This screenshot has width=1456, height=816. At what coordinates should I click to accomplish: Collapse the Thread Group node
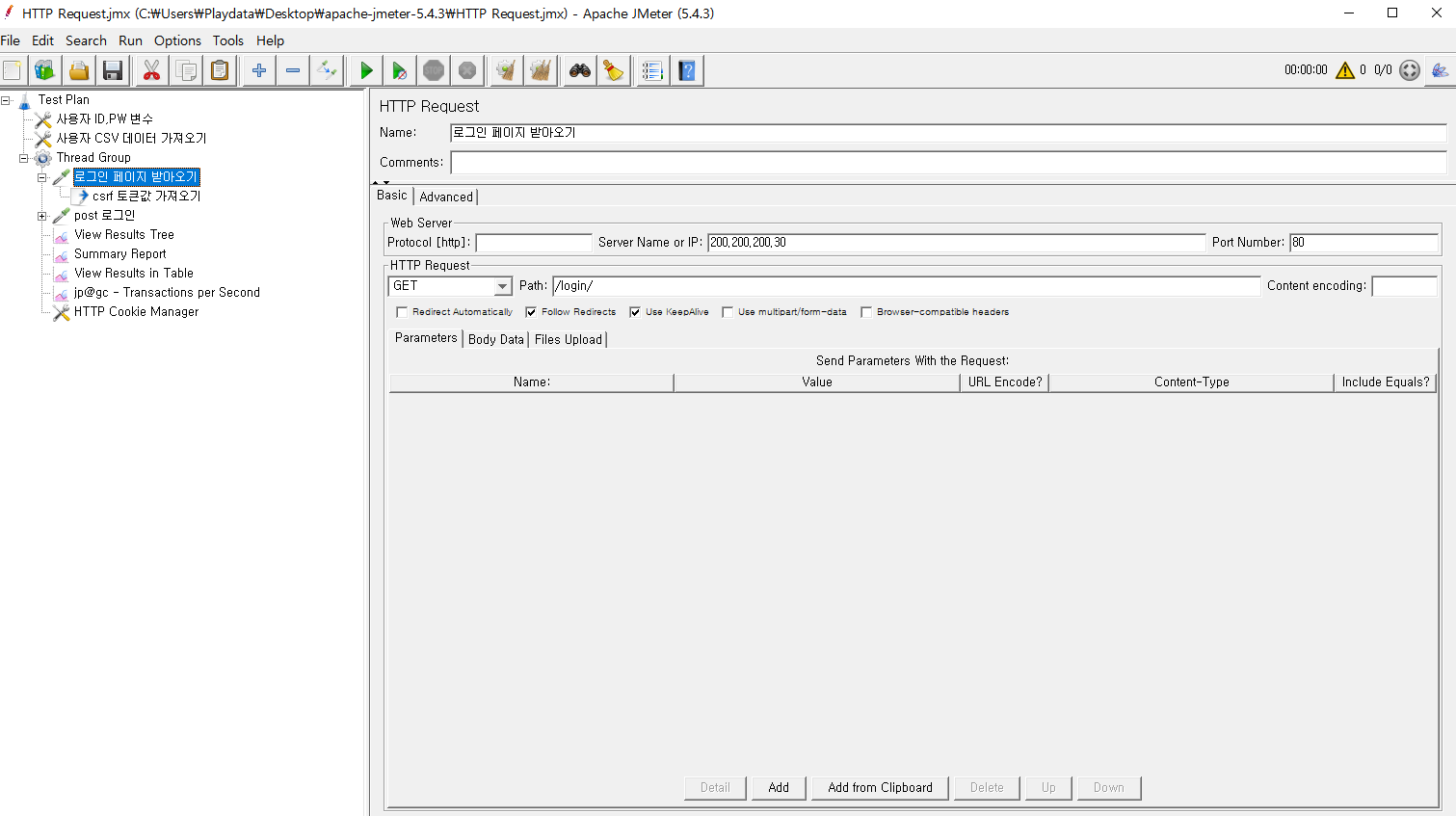click(x=24, y=158)
